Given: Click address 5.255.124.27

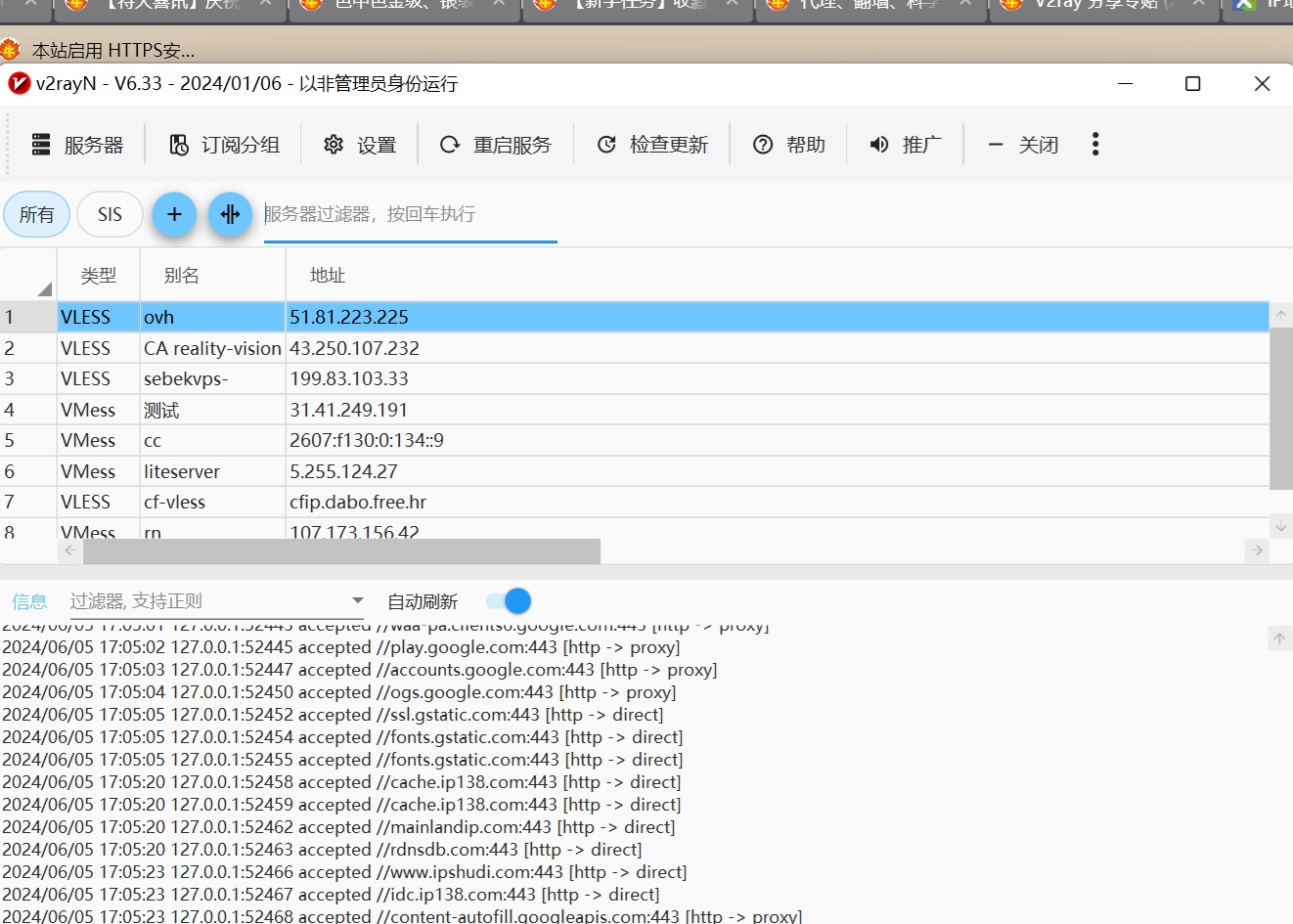Looking at the screenshot, I should pos(343,471).
